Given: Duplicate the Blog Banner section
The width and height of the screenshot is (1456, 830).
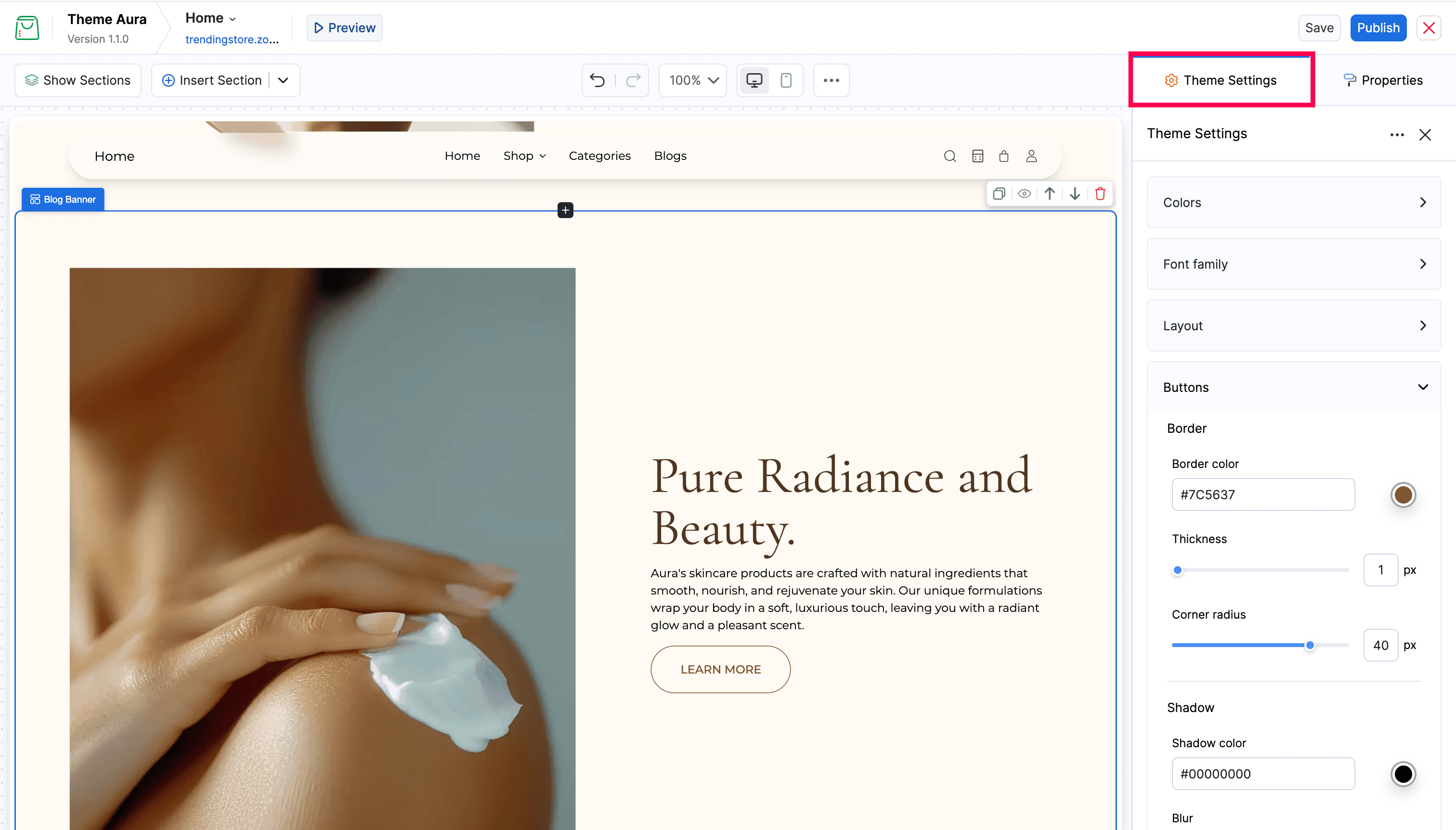Looking at the screenshot, I should pos(999,194).
